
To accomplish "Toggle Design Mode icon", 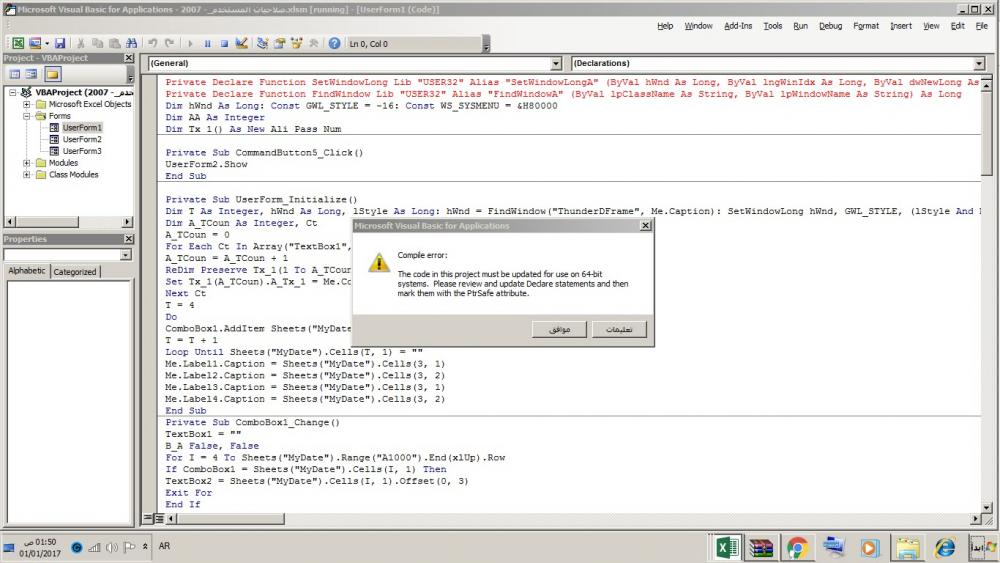I will point(241,43).
